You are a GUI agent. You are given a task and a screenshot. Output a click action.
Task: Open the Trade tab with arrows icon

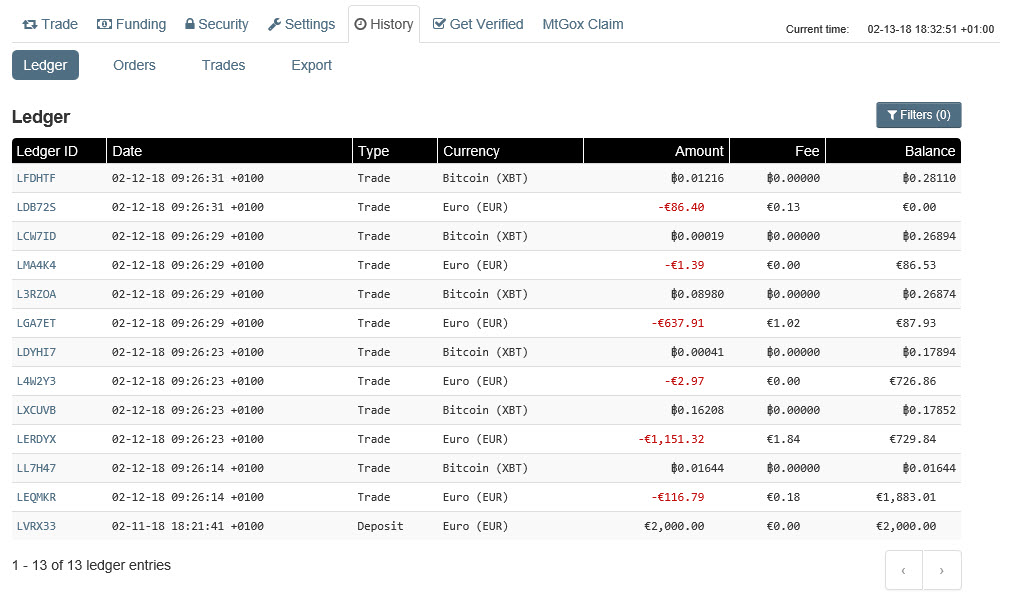tap(49, 24)
